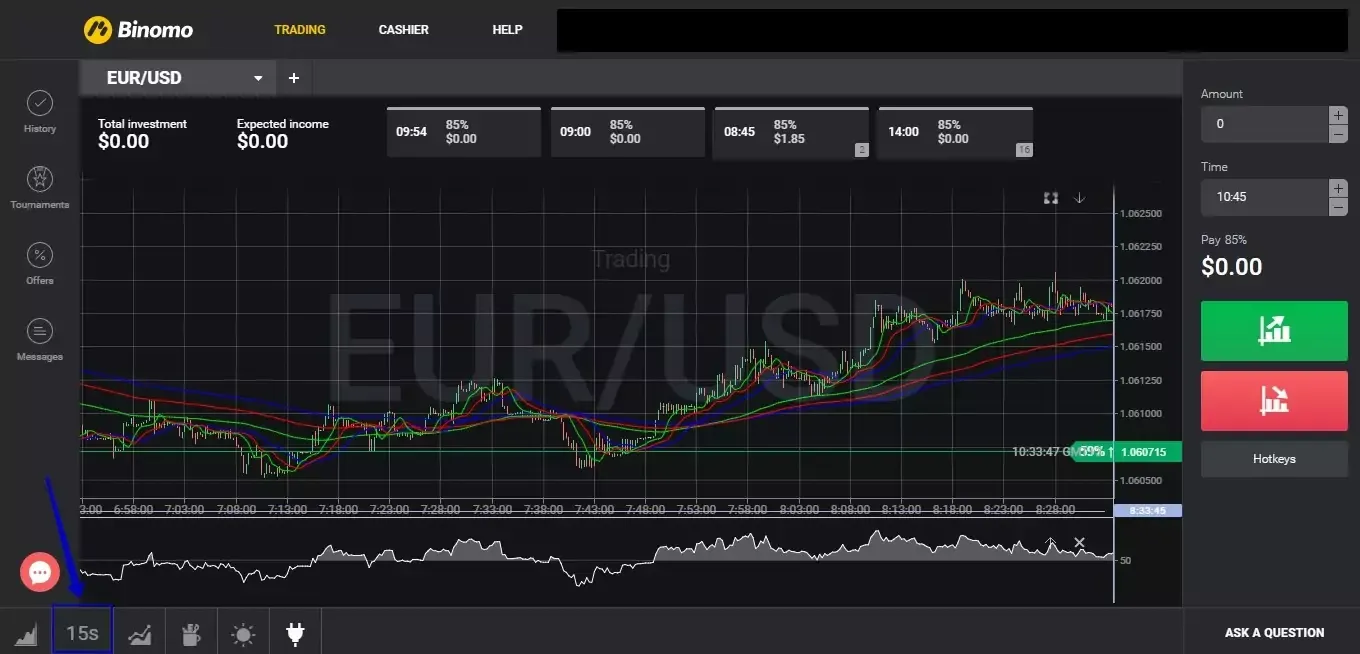Open the Cashier menu
1360x654 pixels.
tap(404, 29)
